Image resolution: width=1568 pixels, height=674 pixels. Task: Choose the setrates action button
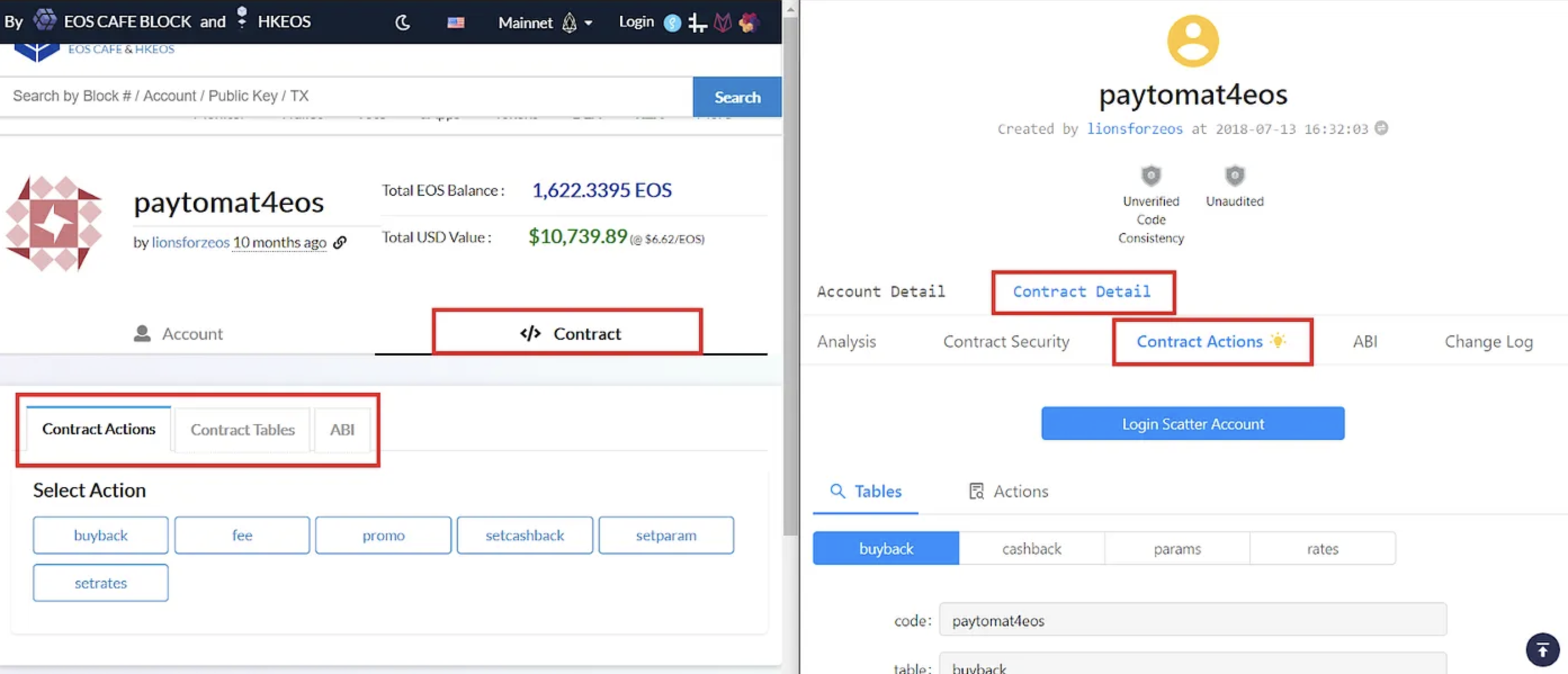click(x=100, y=583)
